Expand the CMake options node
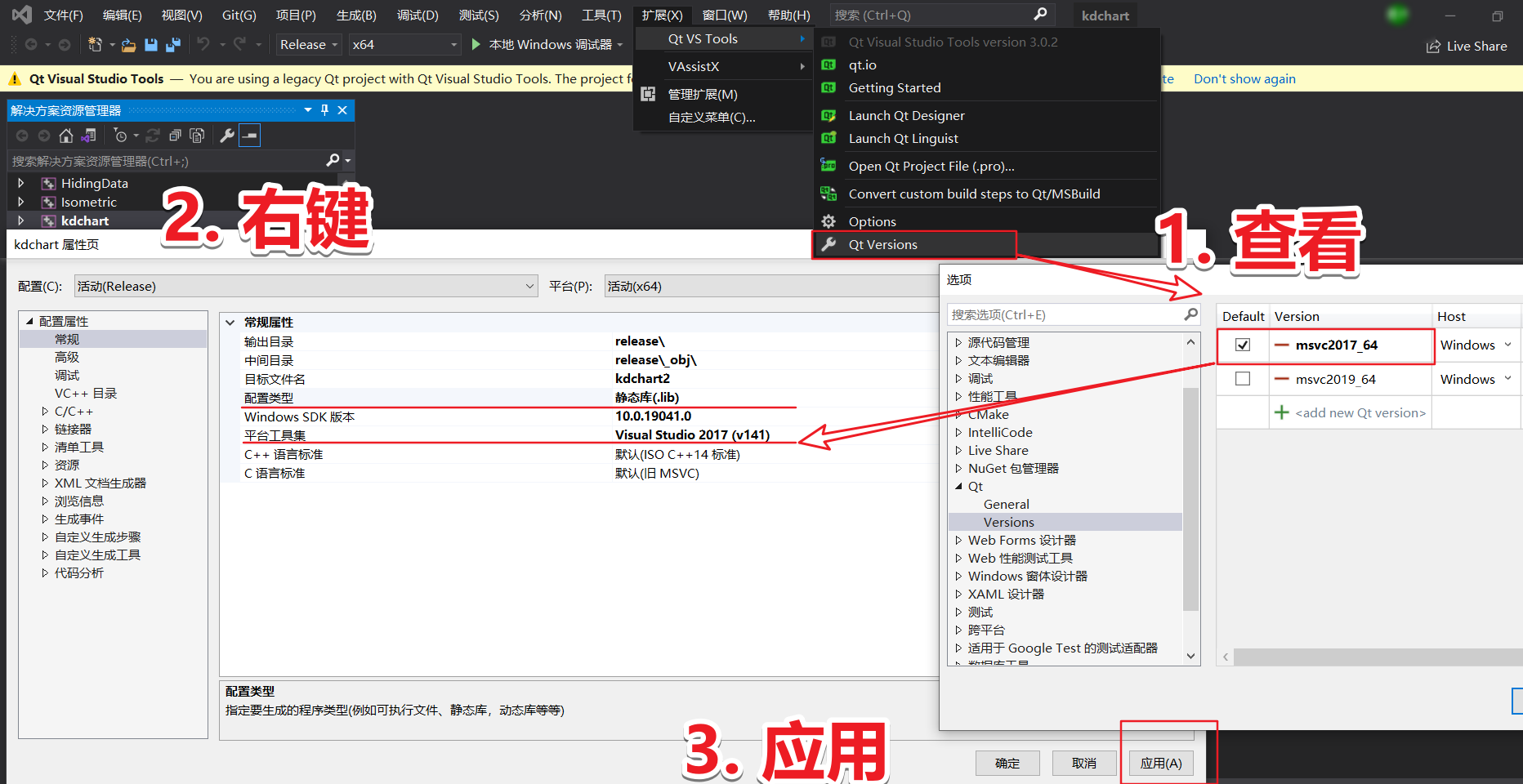1523x784 pixels. 958,414
